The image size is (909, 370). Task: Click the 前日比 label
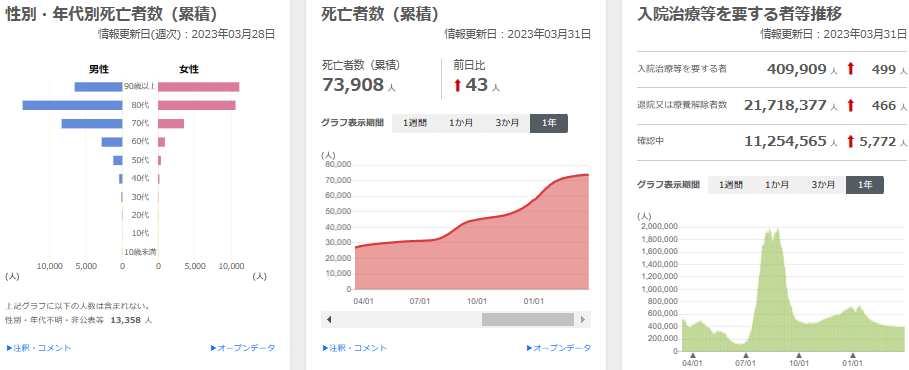click(x=468, y=66)
